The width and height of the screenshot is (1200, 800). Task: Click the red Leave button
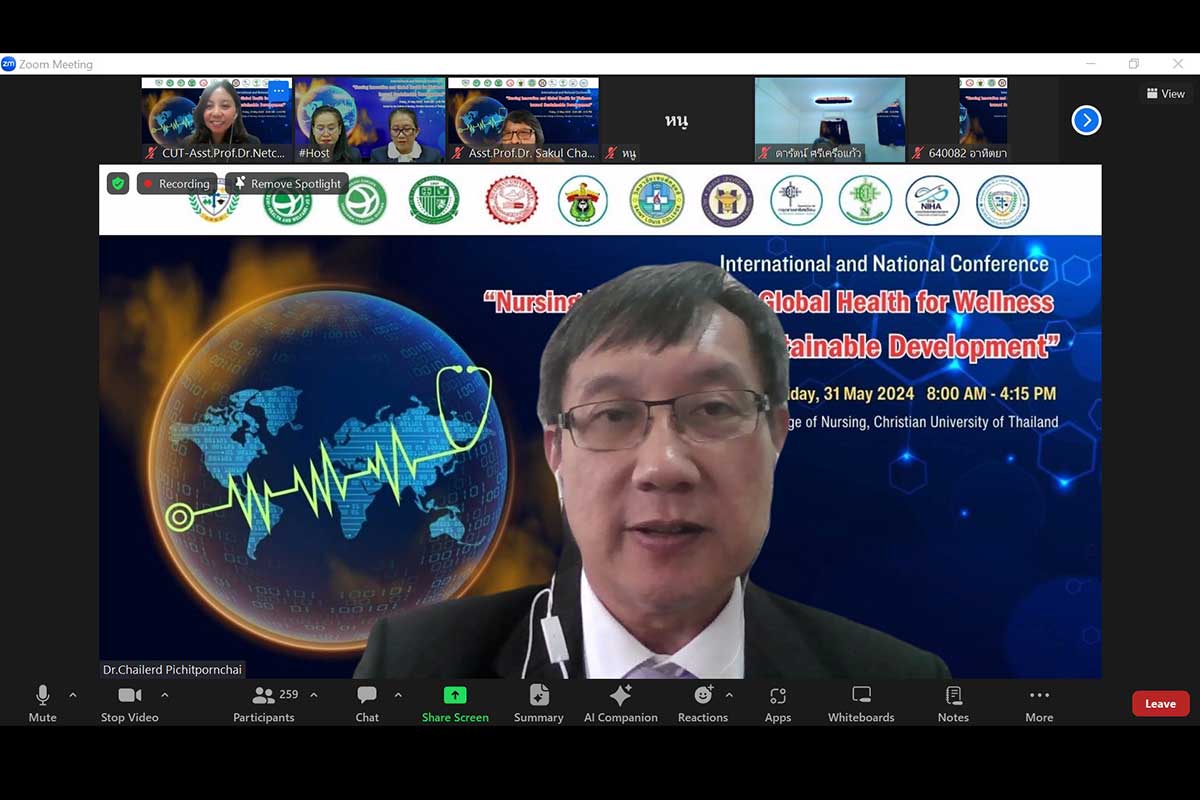point(1160,704)
